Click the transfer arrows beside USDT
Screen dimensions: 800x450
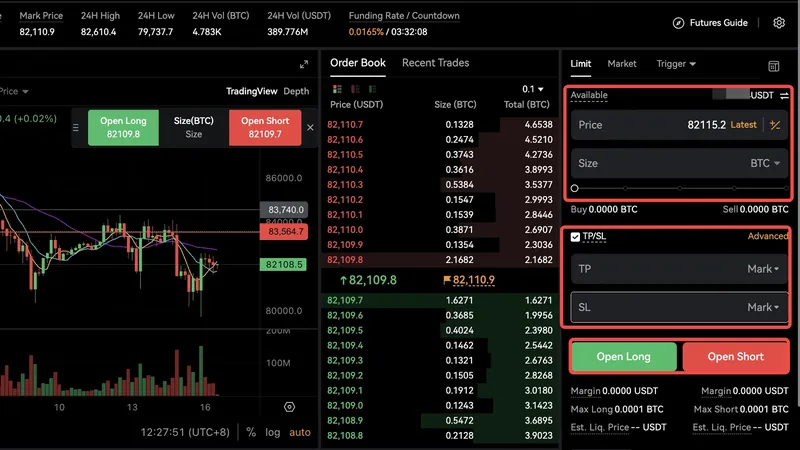tap(784, 95)
